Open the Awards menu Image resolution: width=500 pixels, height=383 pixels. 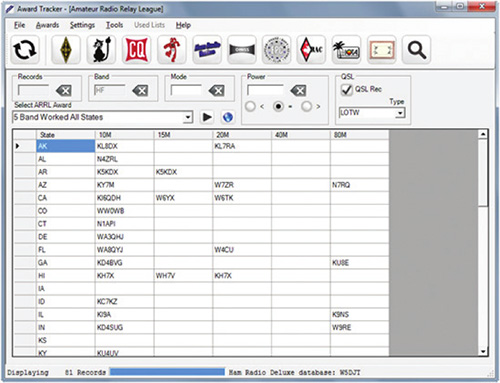pyautogui.click(x=47, y=25)
